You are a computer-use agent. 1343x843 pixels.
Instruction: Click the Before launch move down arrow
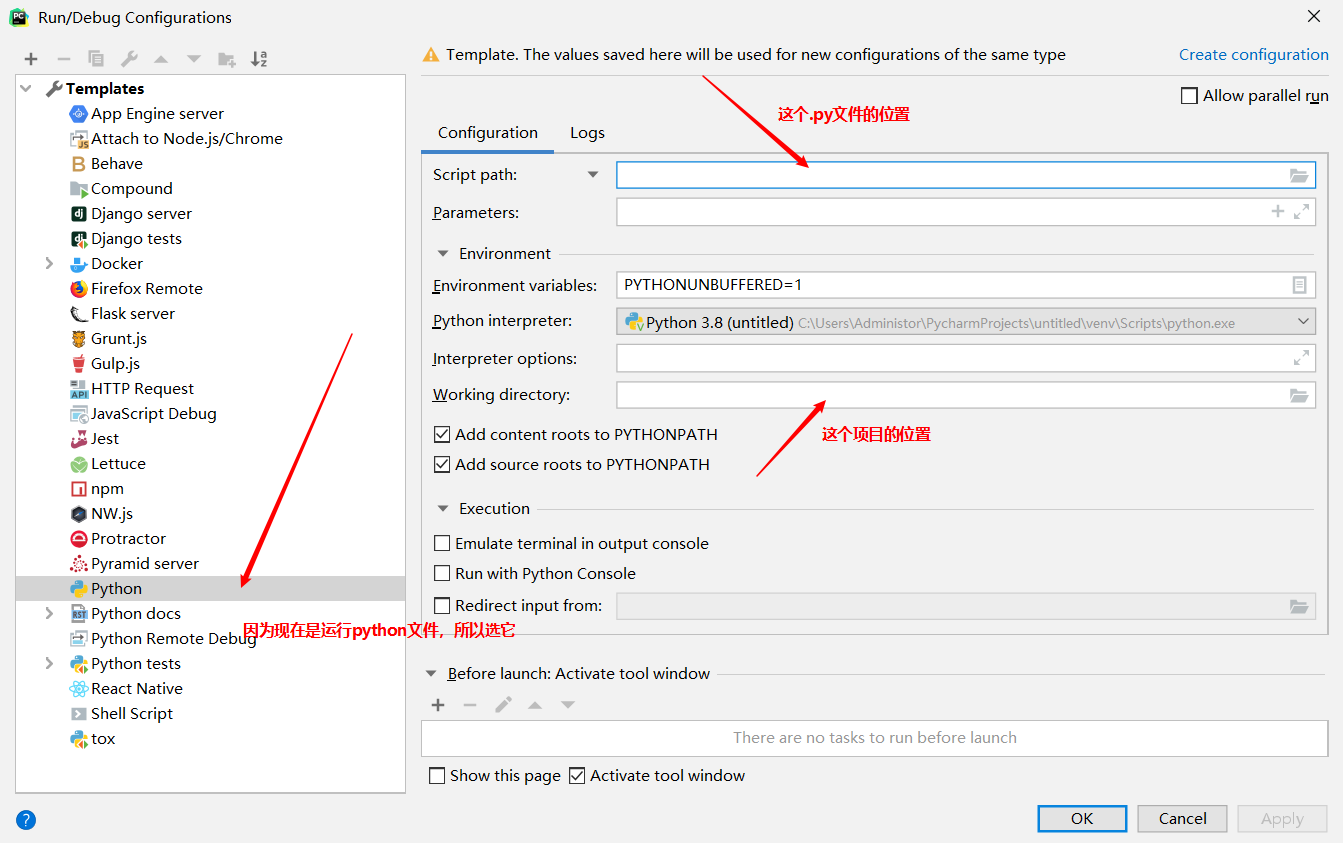coord(568,705)
